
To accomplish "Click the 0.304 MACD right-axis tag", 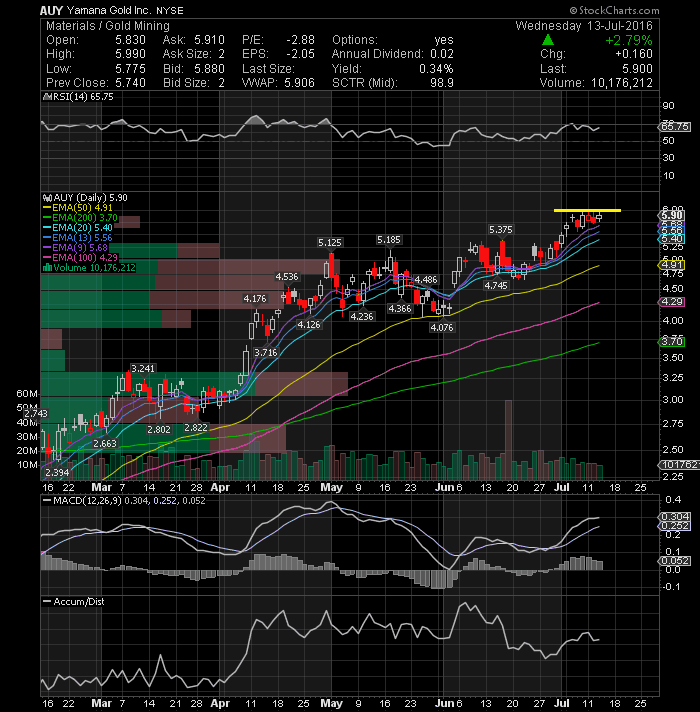I will pyautogui.click(x=674, y=517).
